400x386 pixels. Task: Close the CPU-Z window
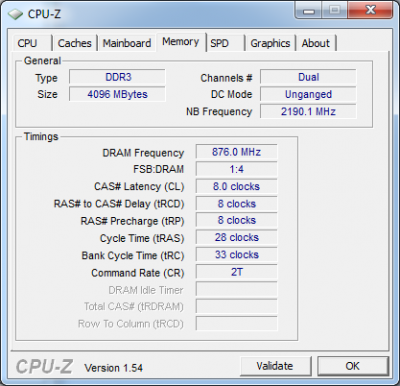(370, 11)
